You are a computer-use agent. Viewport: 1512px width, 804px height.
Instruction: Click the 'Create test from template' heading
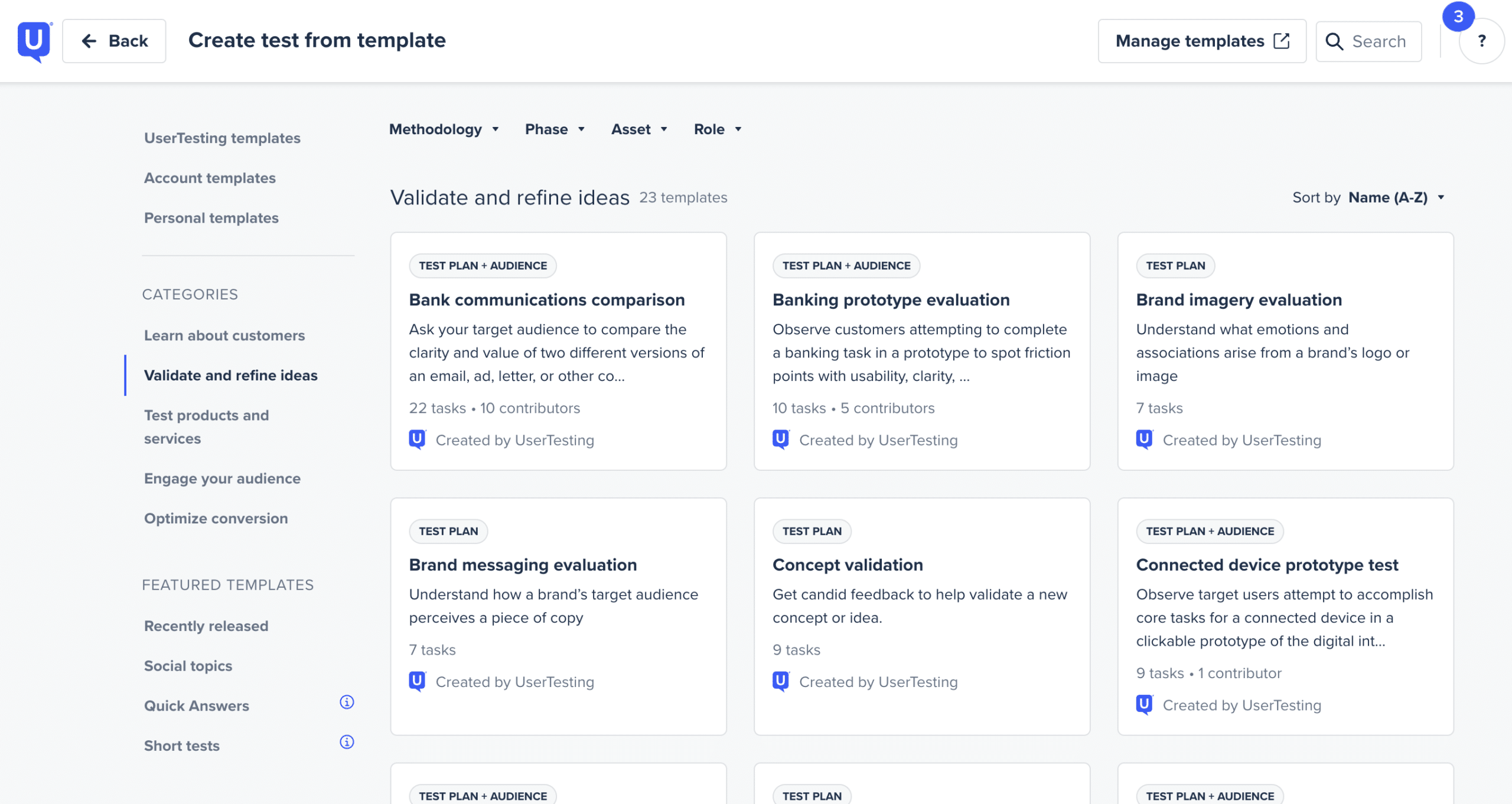pyautogui.click(x=317, y=40)
